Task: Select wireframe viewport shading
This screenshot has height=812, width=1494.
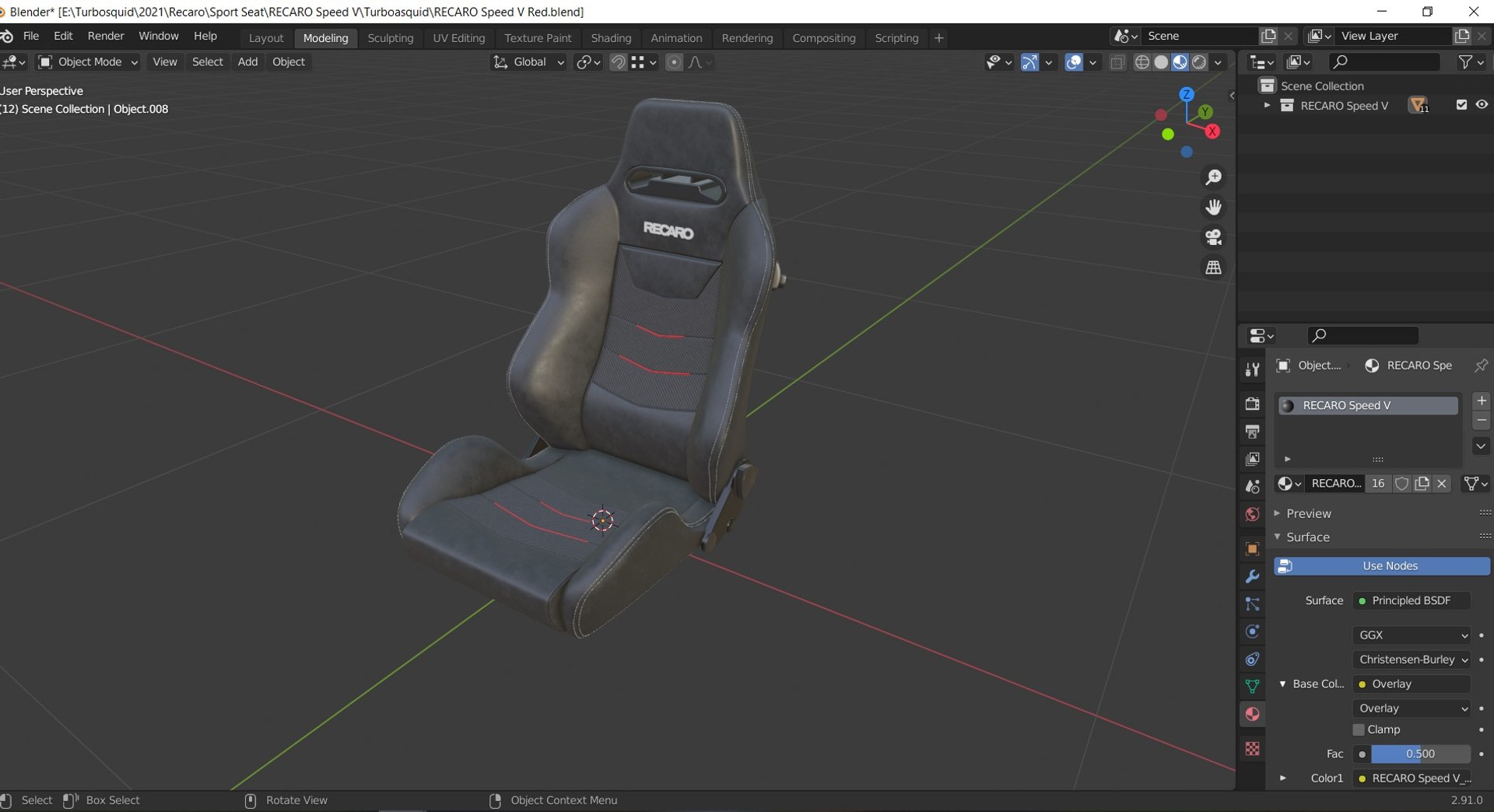Action: coord(1142,62)
